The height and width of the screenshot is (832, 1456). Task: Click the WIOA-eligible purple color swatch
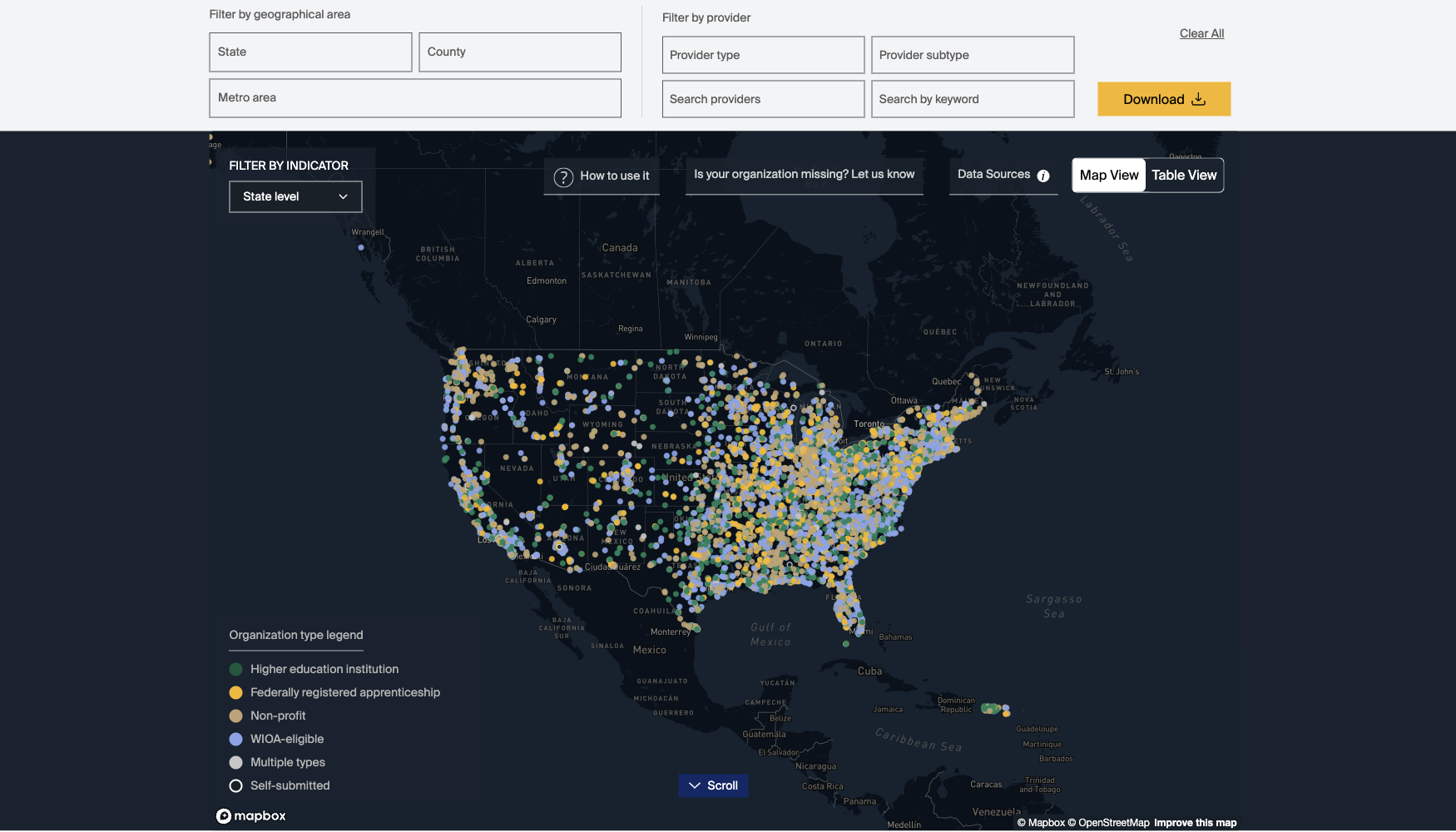coord(236,740)
